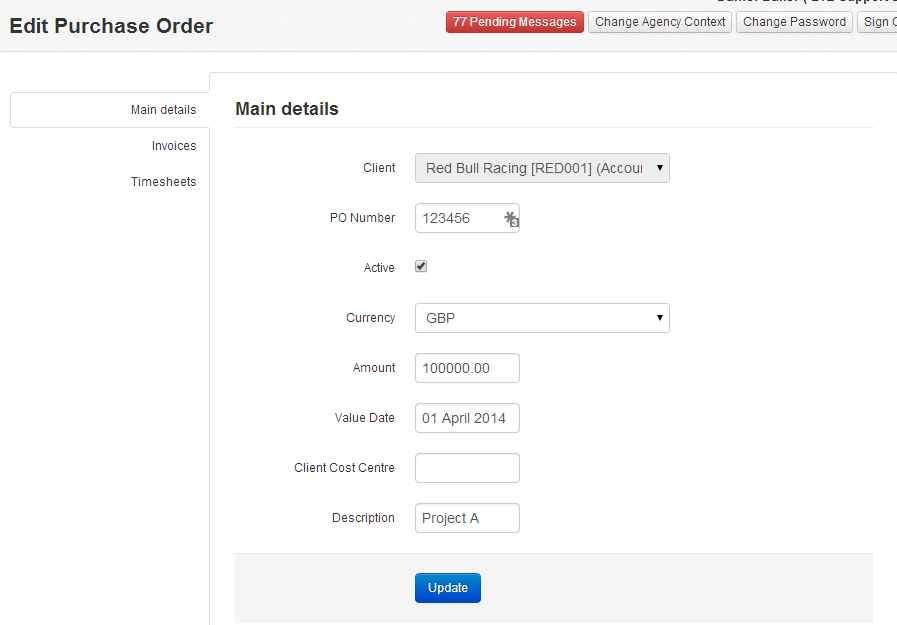Screen dimensions: 897x625
Task: Expand the Currency GBP dropdown
Action: click(542, 318)
